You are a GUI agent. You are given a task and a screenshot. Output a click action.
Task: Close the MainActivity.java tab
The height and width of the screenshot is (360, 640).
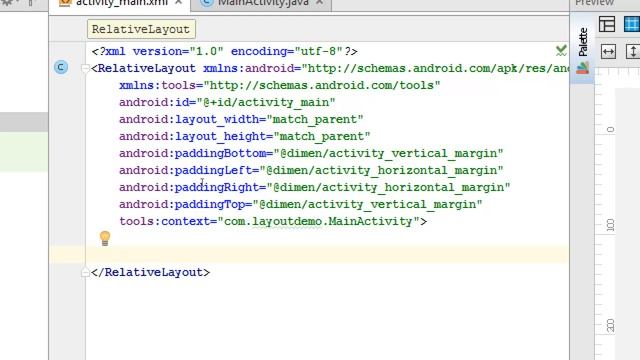[x=320, y=2]
